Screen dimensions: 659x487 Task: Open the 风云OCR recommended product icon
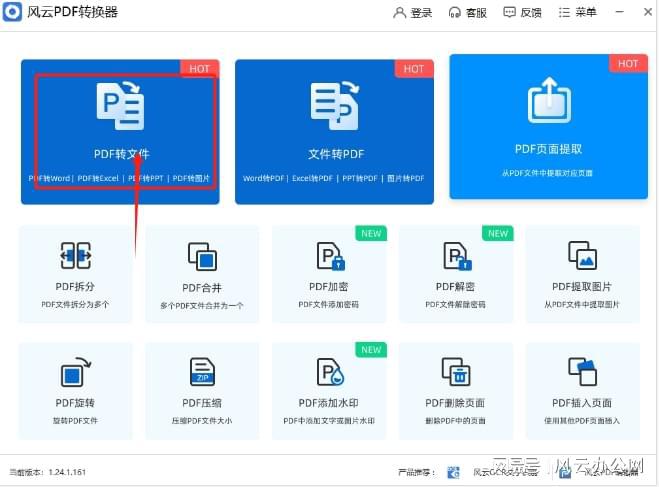453,472
